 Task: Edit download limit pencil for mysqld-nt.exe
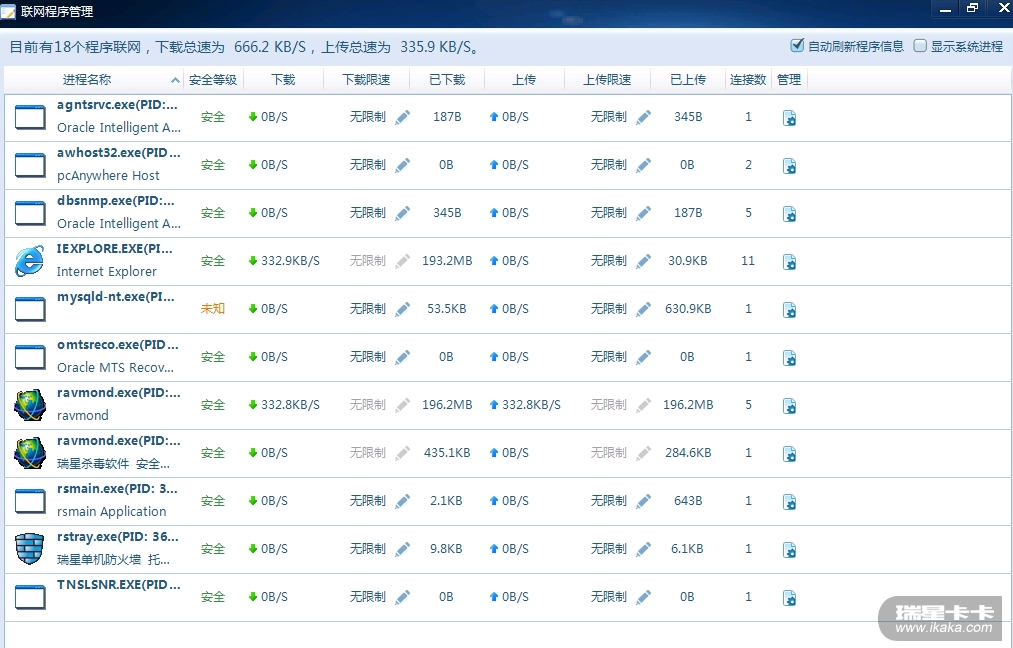[402, 309]
